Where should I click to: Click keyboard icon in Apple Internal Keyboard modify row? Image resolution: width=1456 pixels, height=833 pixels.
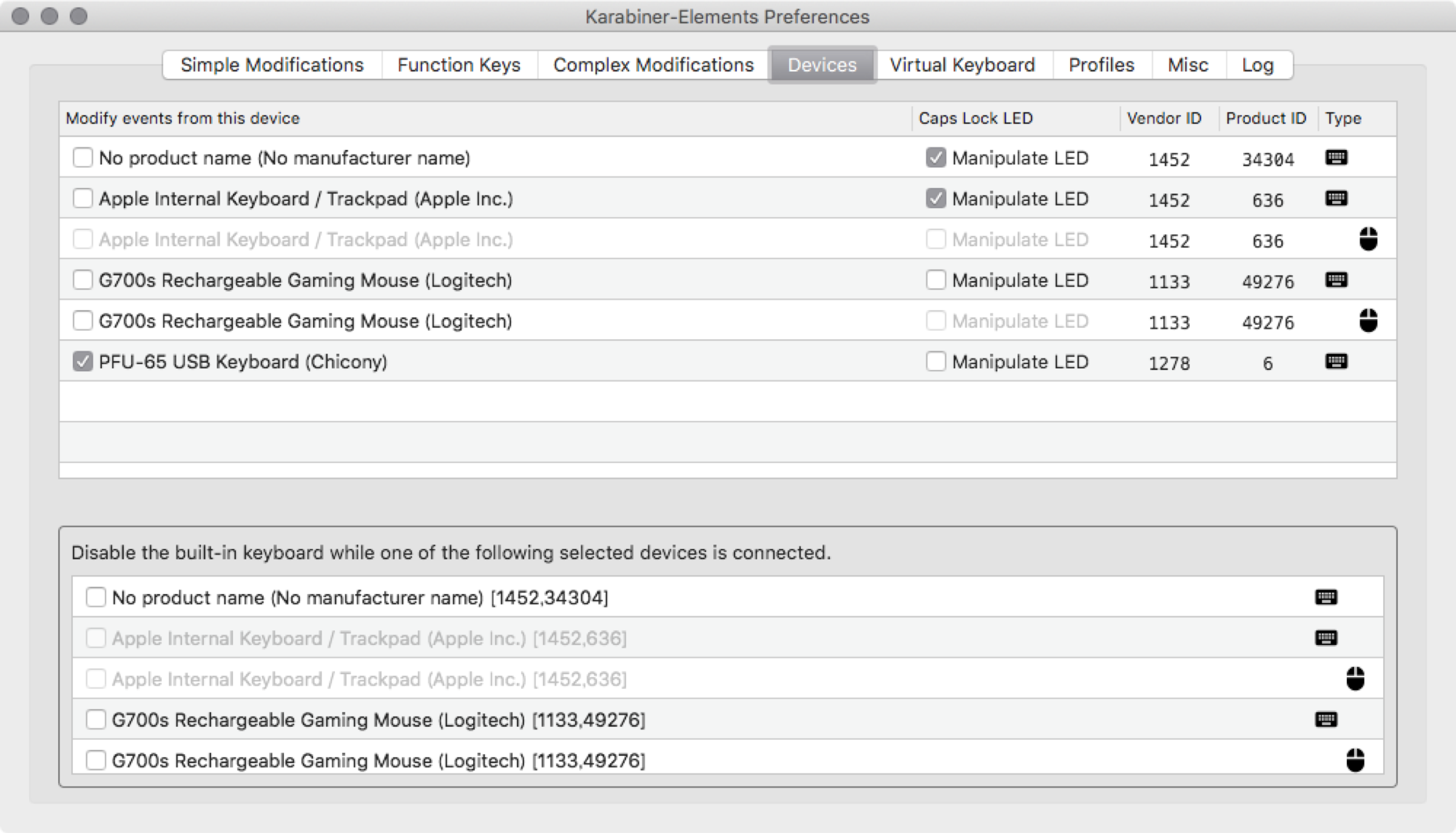[1336, 198]
